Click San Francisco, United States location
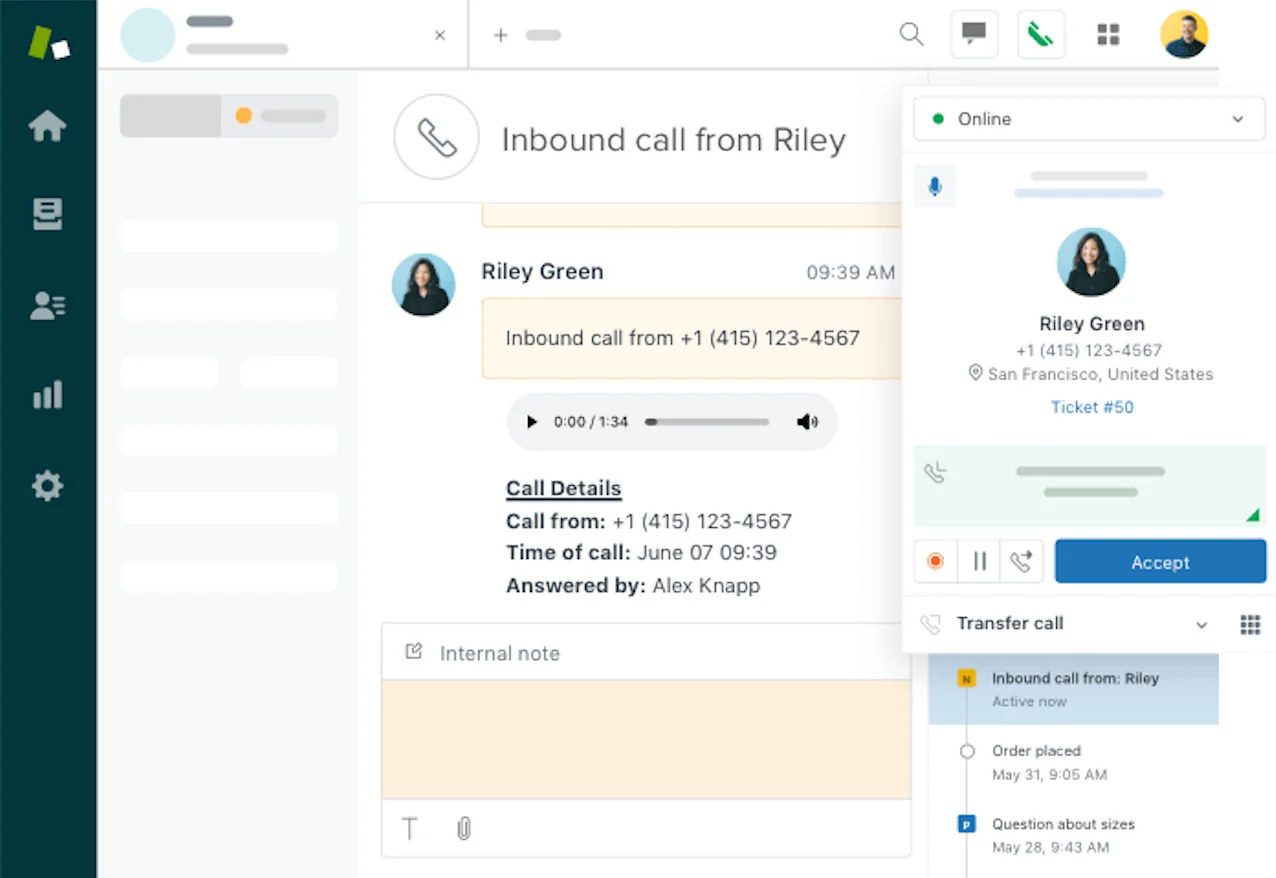This screenshot has height=878, width=1276. 1091,374
